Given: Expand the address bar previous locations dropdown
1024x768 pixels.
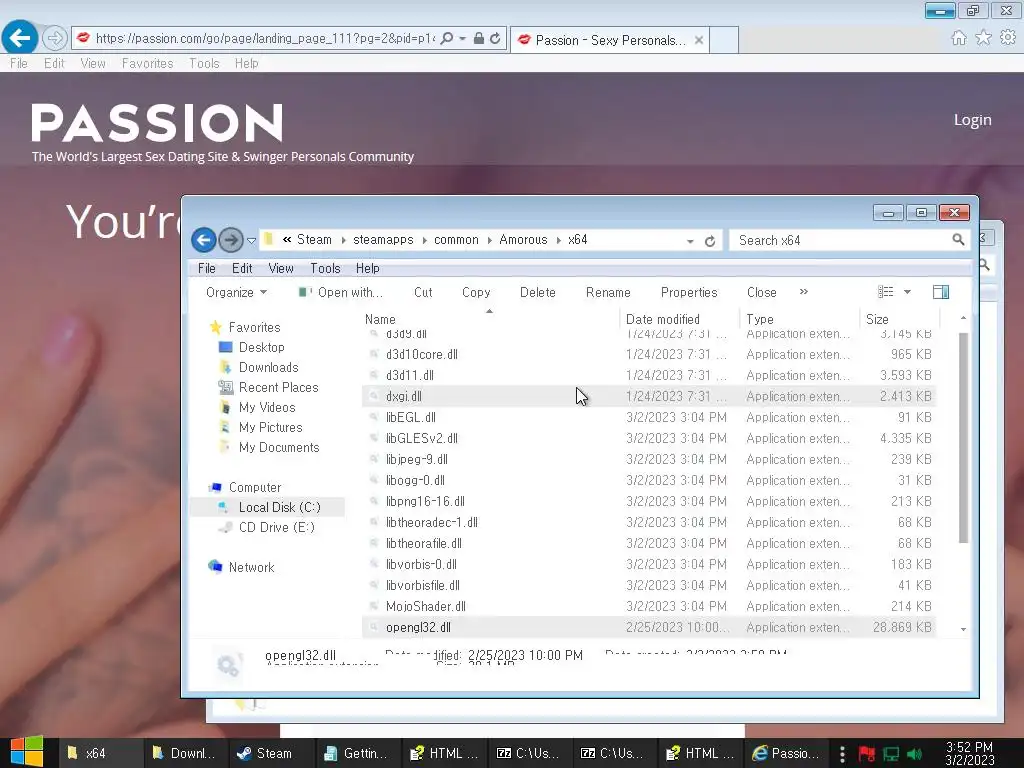Looking at the screenshot, I should (x=690, y=241).
